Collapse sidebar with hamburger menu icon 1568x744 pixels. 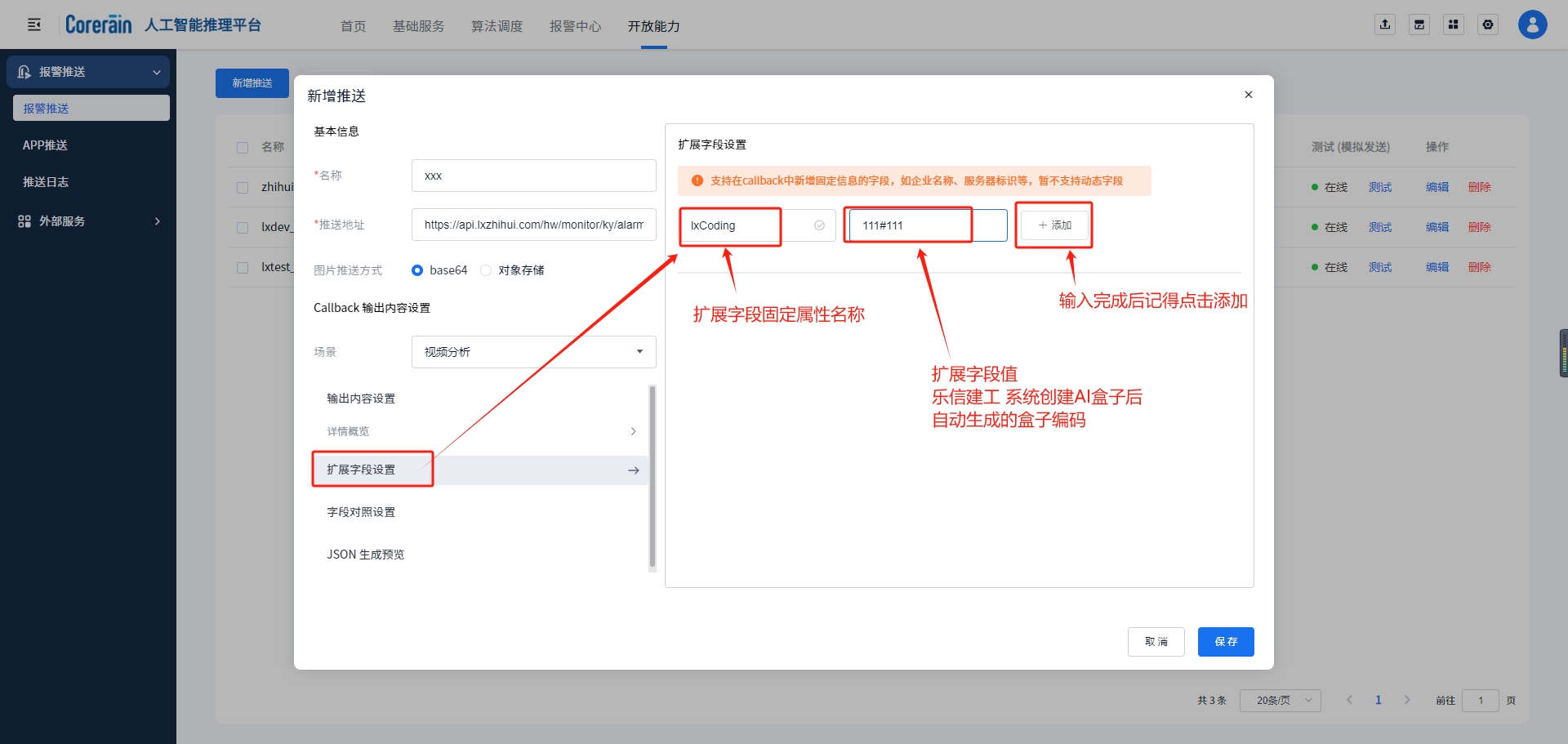coord(34,25)
